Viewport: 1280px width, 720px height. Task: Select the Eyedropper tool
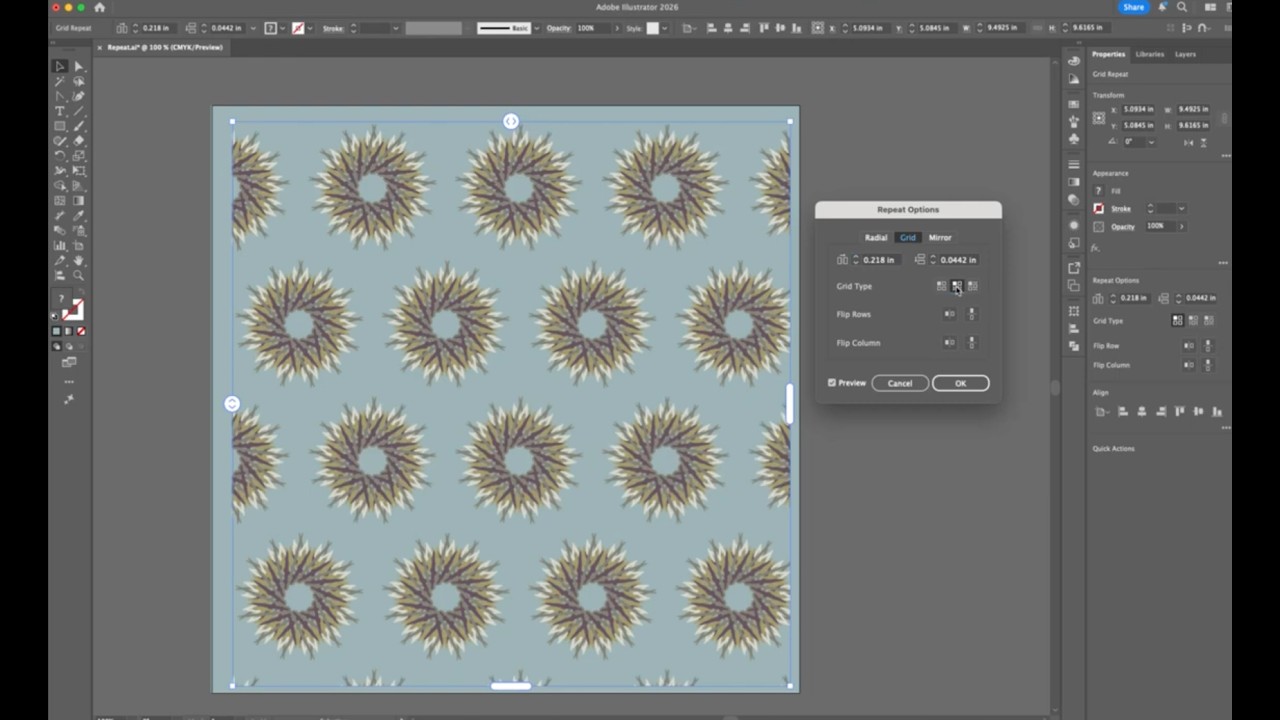pyautogui.click(x=79, y=216)
